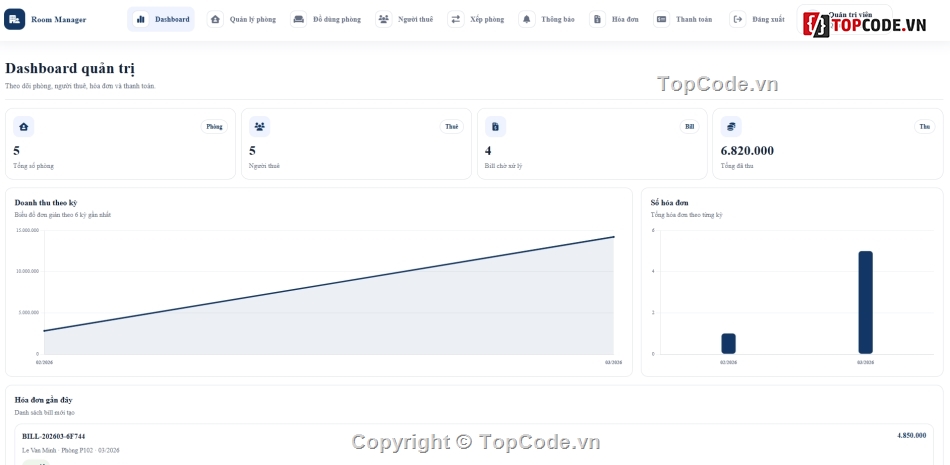Click the Bill chờ xử lý label
This screenshot has height=465, width=950.
[503, 166]
